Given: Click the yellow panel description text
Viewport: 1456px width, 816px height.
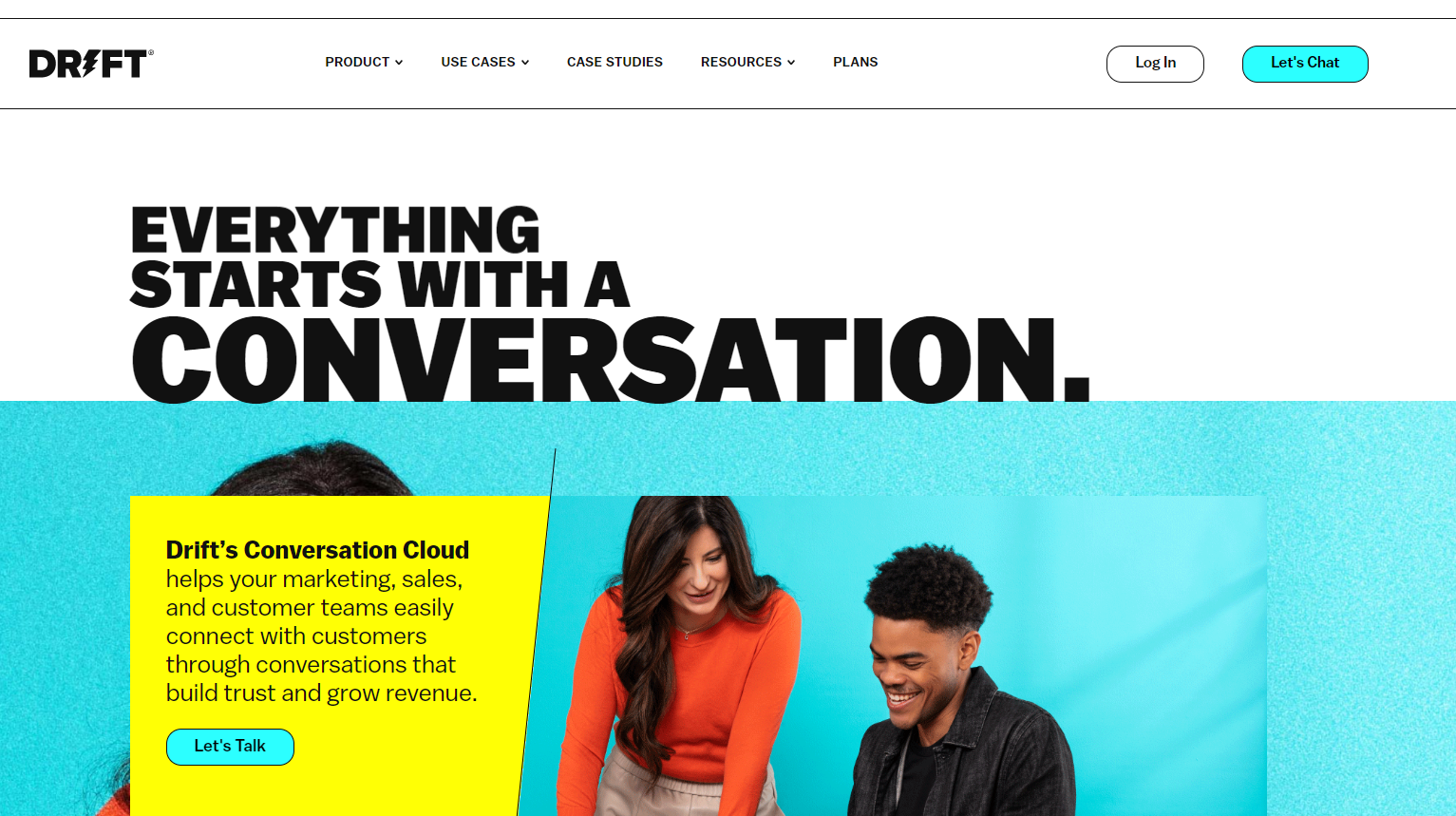Looking at the screenshot, I should pyautogui.click(x=321, y=636).
